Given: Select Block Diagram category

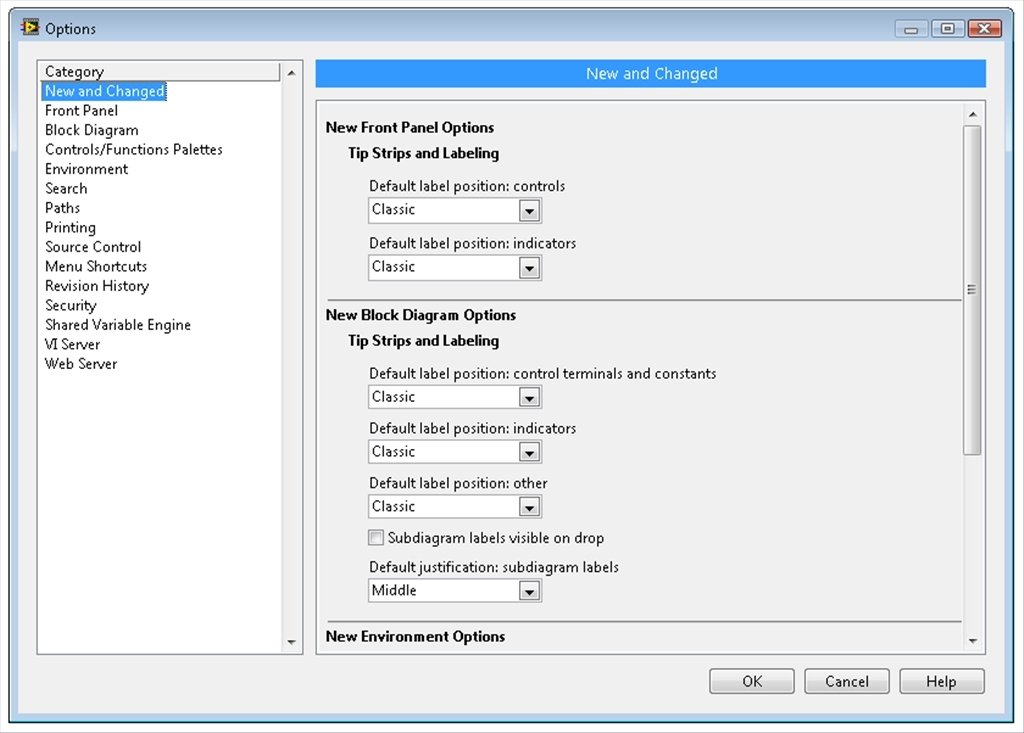Looking at the screenshot, I should coord(91,130).
